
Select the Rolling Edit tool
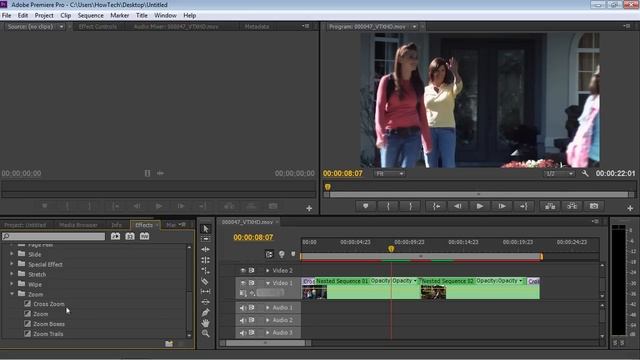[205, 260]
